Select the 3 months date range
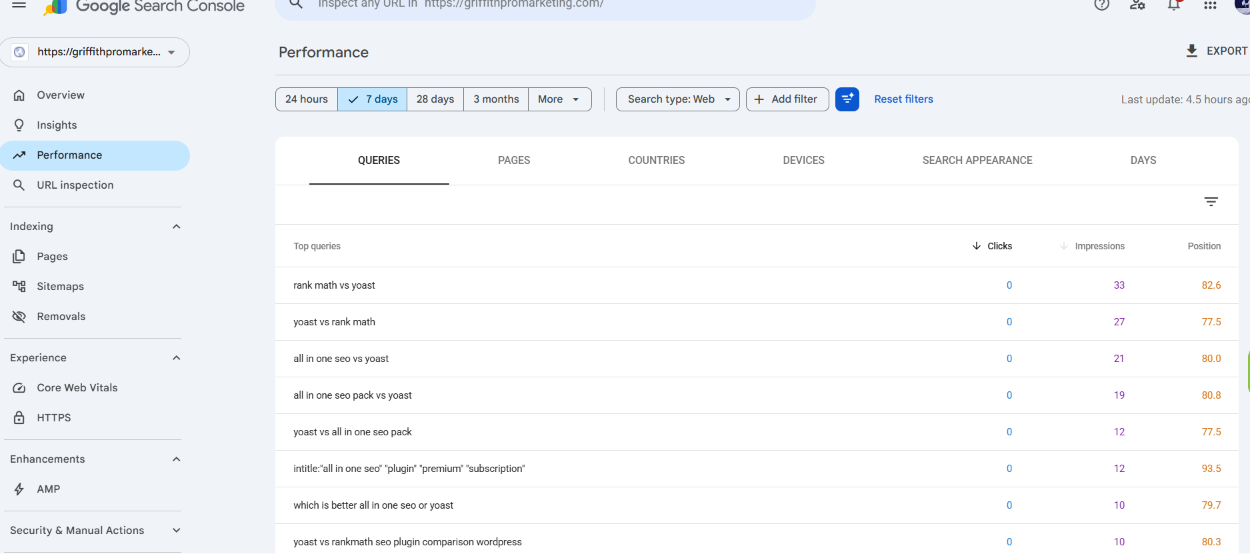This screenshot has height=554, width=1250. [496, 99]
